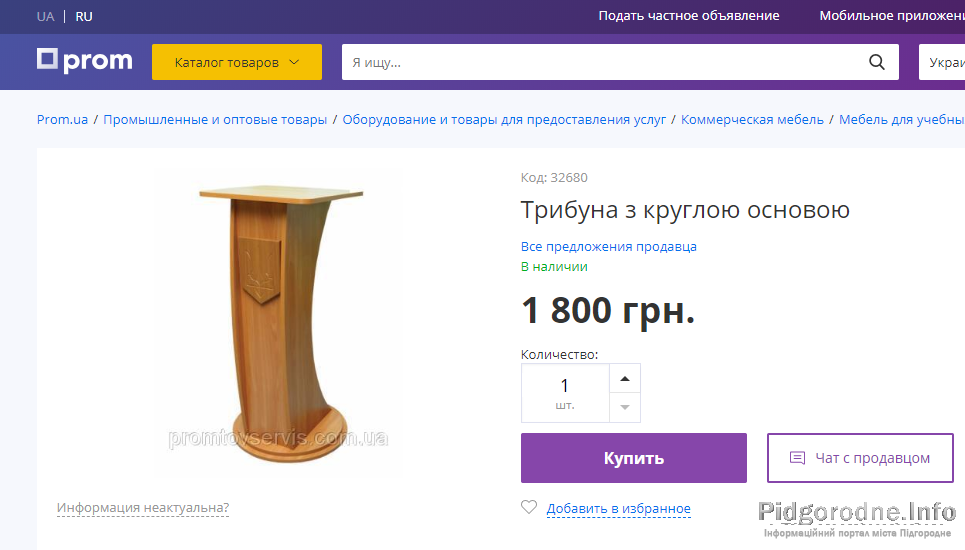
Task: Increase quantity with the up arrow
Action: (625, 378)
